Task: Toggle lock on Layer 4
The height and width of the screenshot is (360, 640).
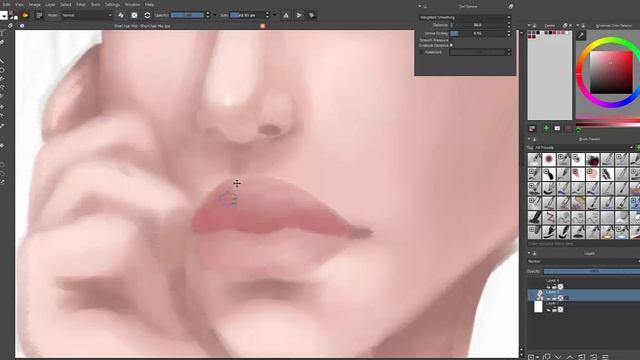Action: [x=554, y=287]
